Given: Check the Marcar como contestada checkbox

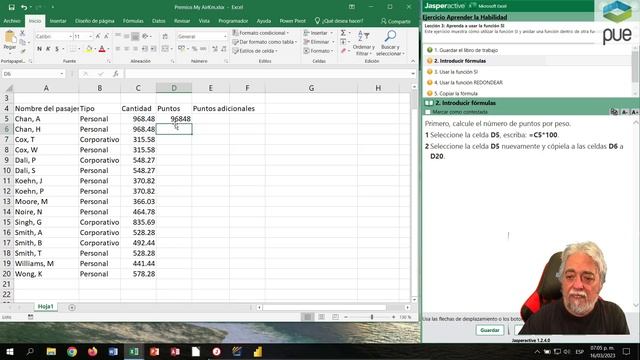Looking at the screenshot, I should (428, 112).
